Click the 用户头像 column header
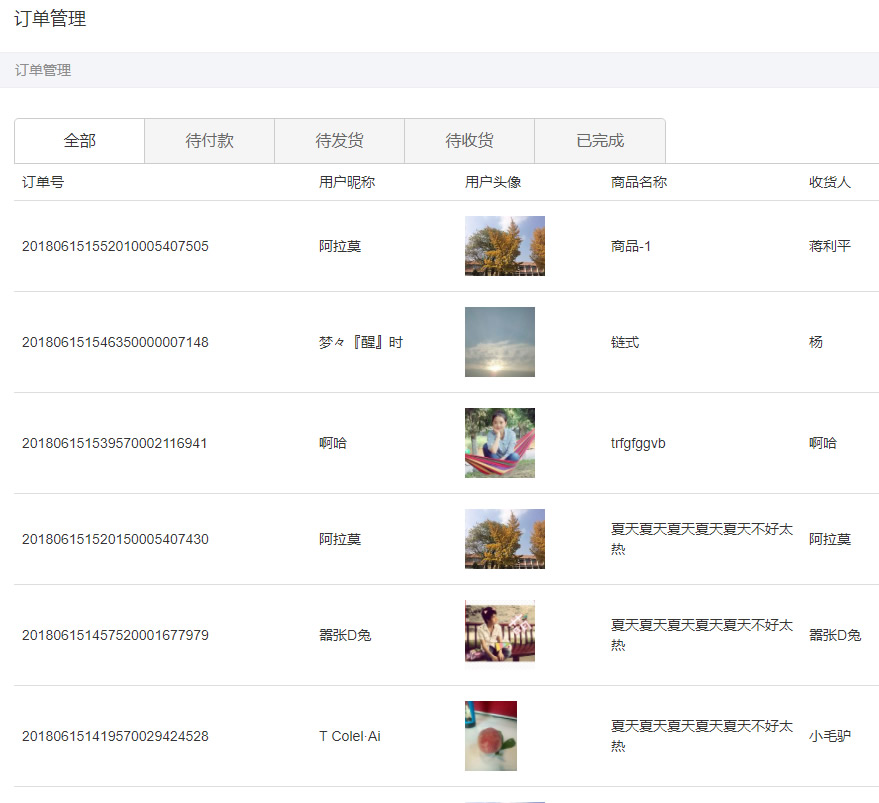The image size is (879, 803). coord(493,182)
